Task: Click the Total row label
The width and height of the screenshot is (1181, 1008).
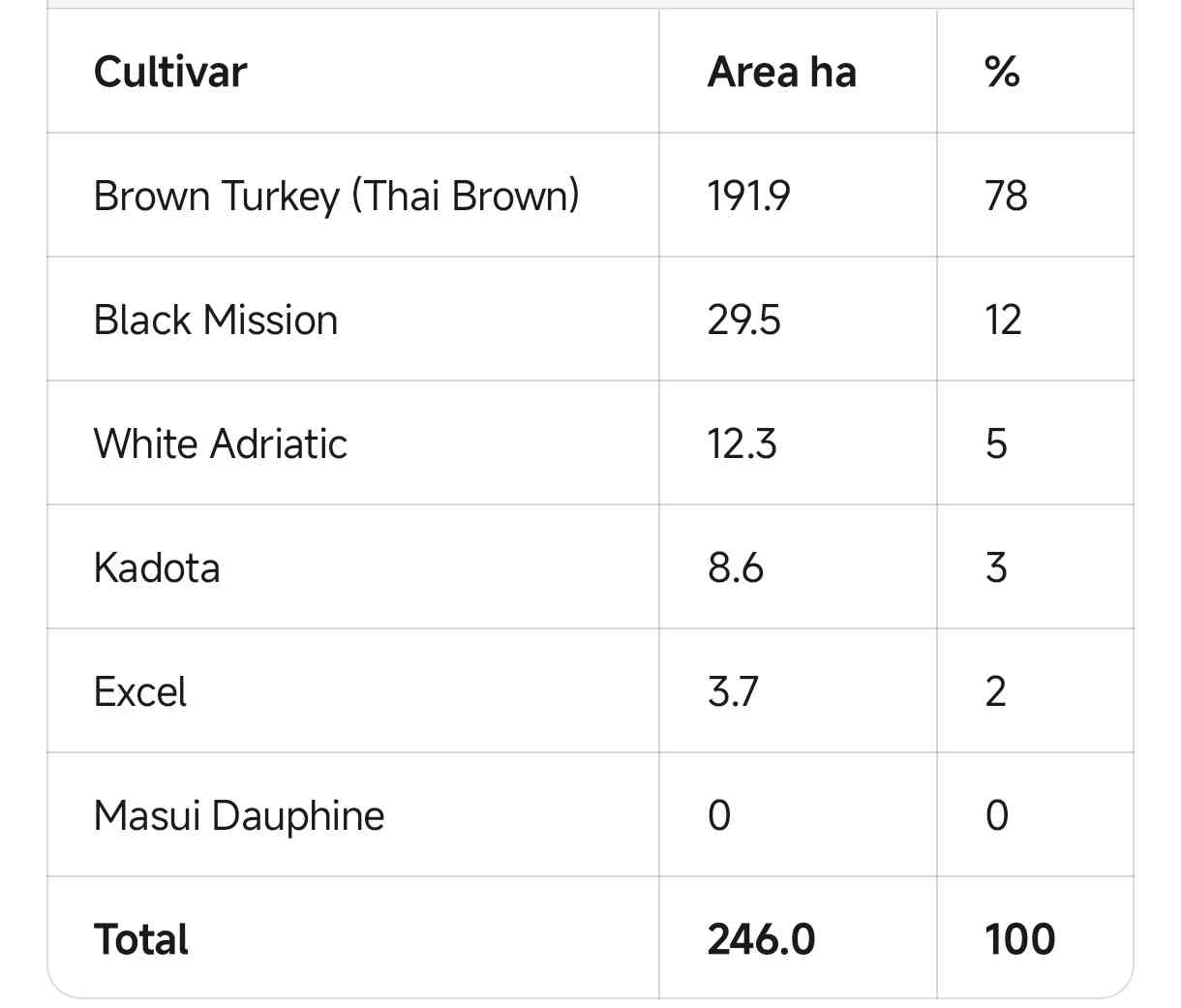Action: [141, 939]
